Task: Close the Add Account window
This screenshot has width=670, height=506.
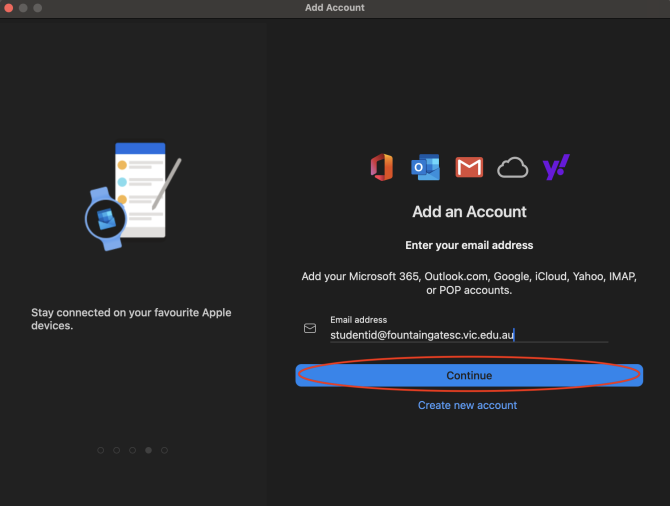Action: pos(9,8)
